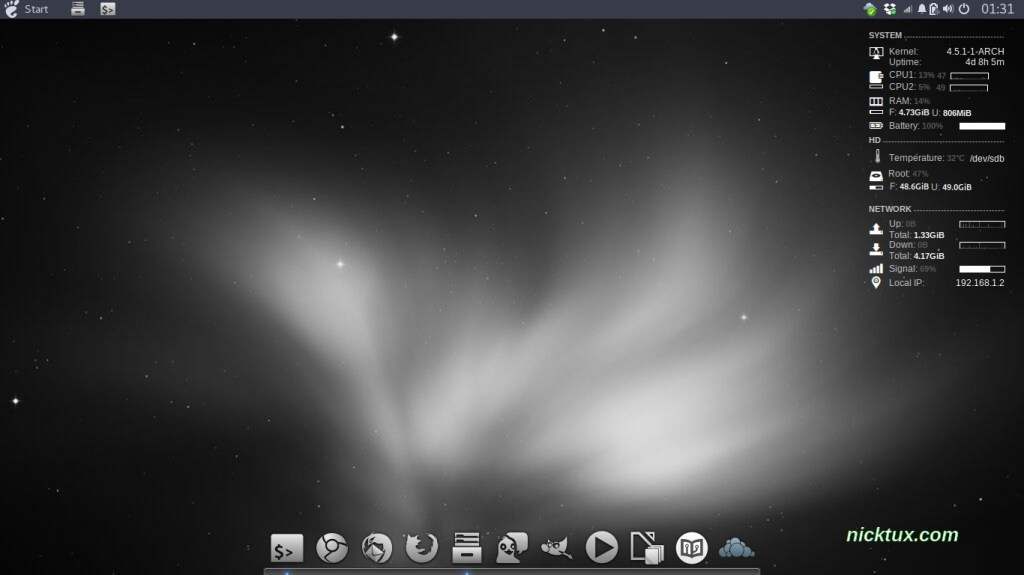Open the media player dock icon
This screenshot has height=575, width=1024.
coord(601,548)
